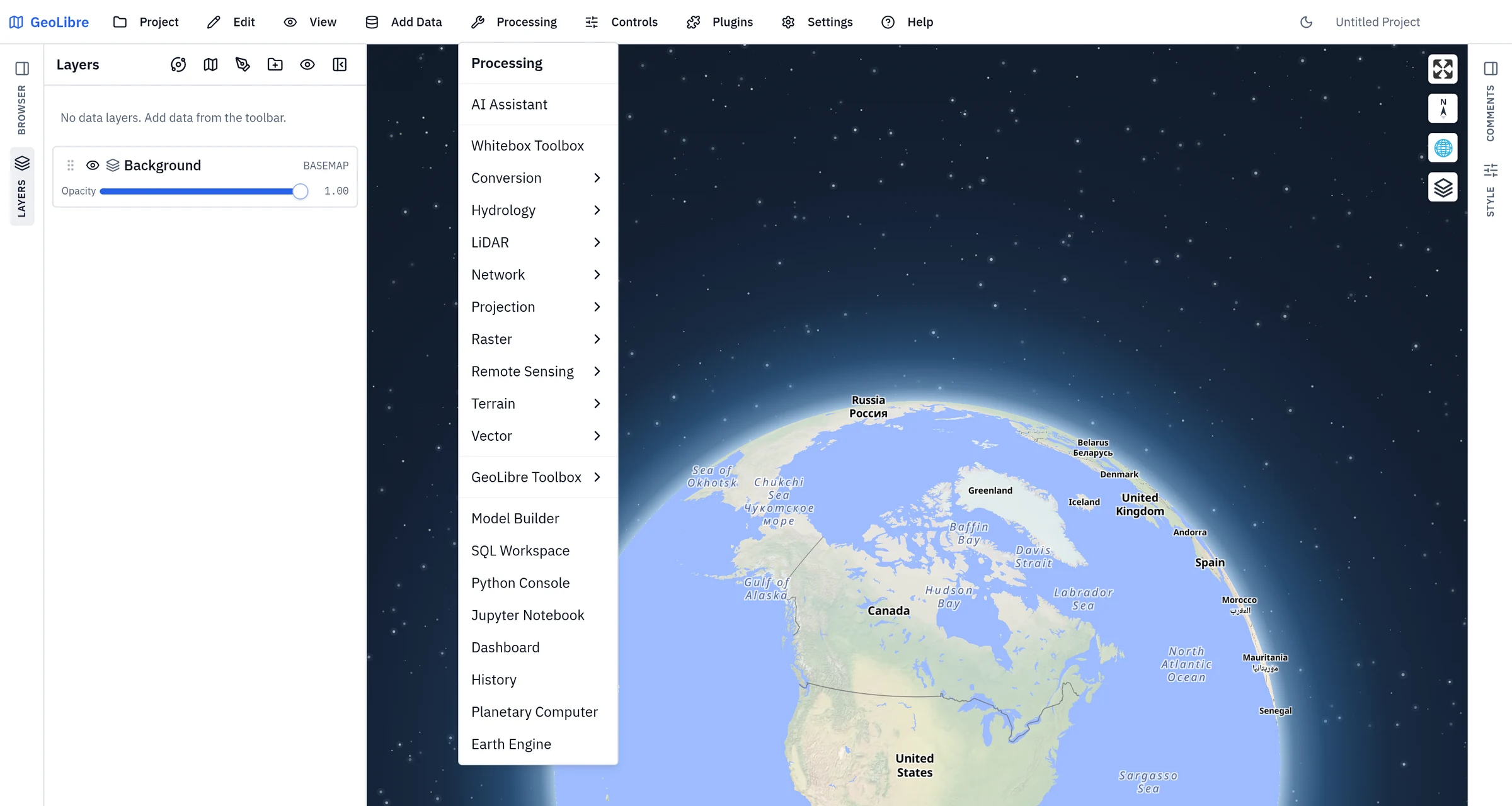Open the Project menu
This screenshot has width=1512, height=806.
point(146,22)
